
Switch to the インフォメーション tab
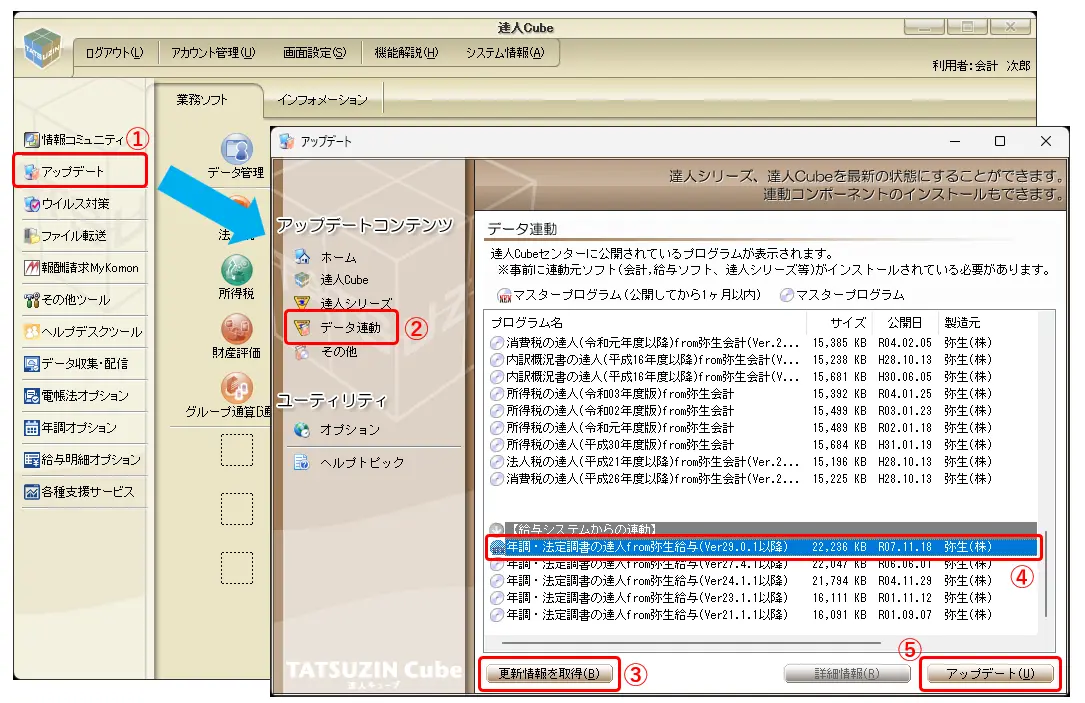point(322,100)
